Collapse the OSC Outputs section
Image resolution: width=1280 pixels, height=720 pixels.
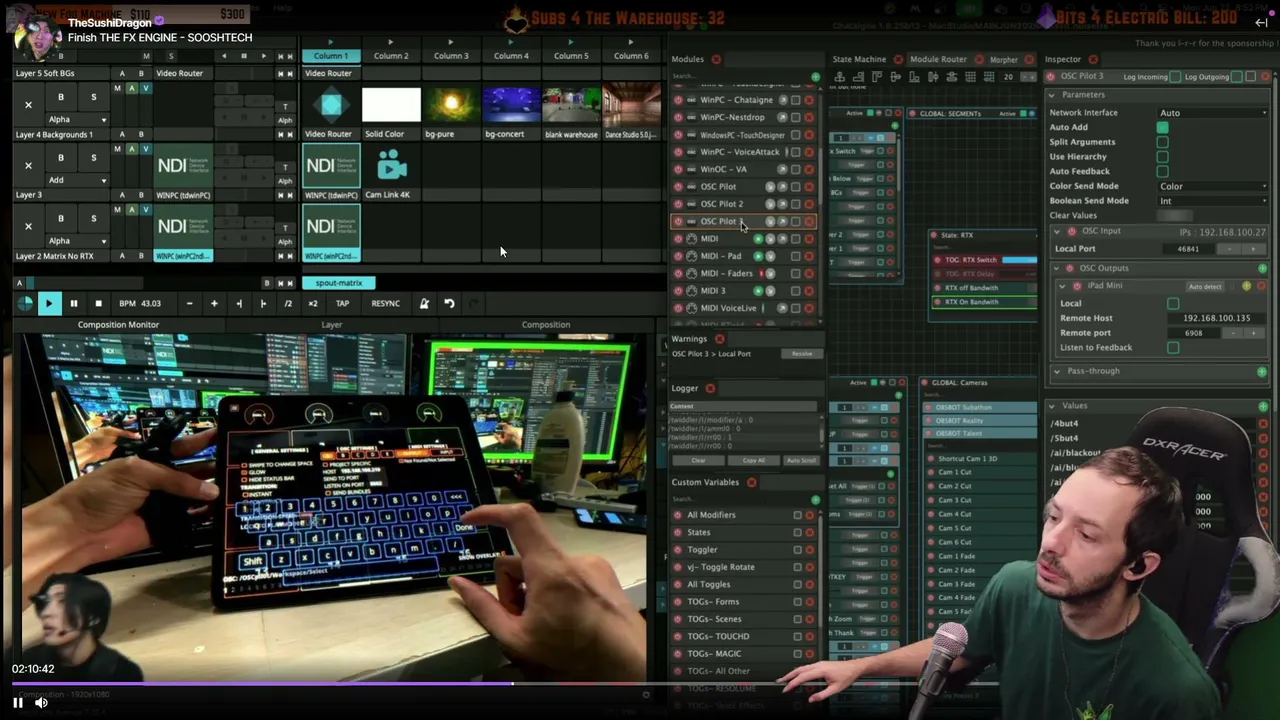1058,268
